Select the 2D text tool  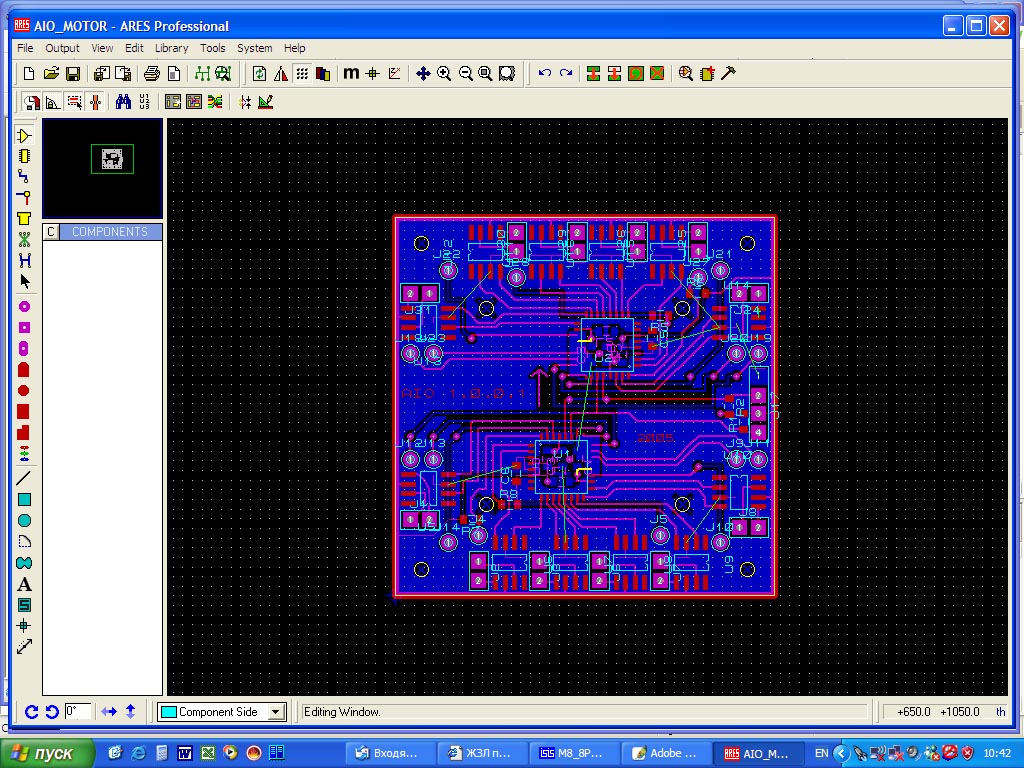(25, 584)
